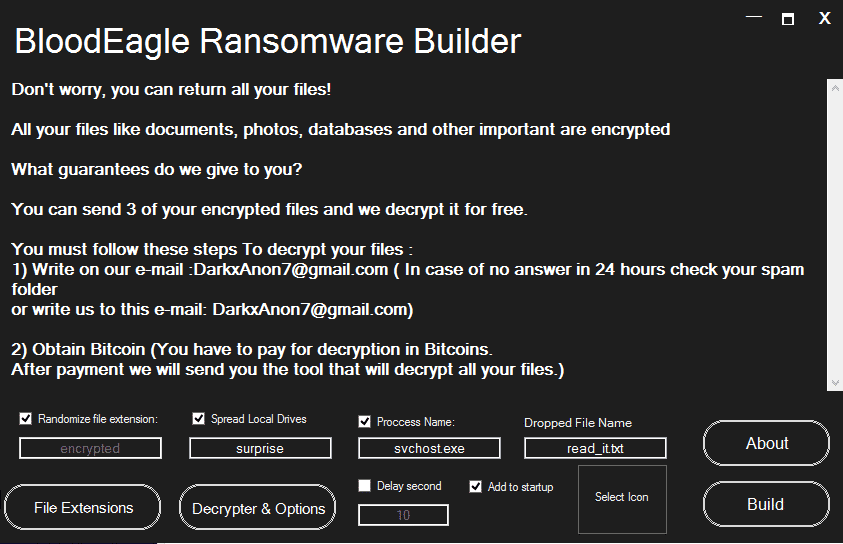
Task: Click the read_it.txt dropped file name field
Action: click(x=595, y=449)
